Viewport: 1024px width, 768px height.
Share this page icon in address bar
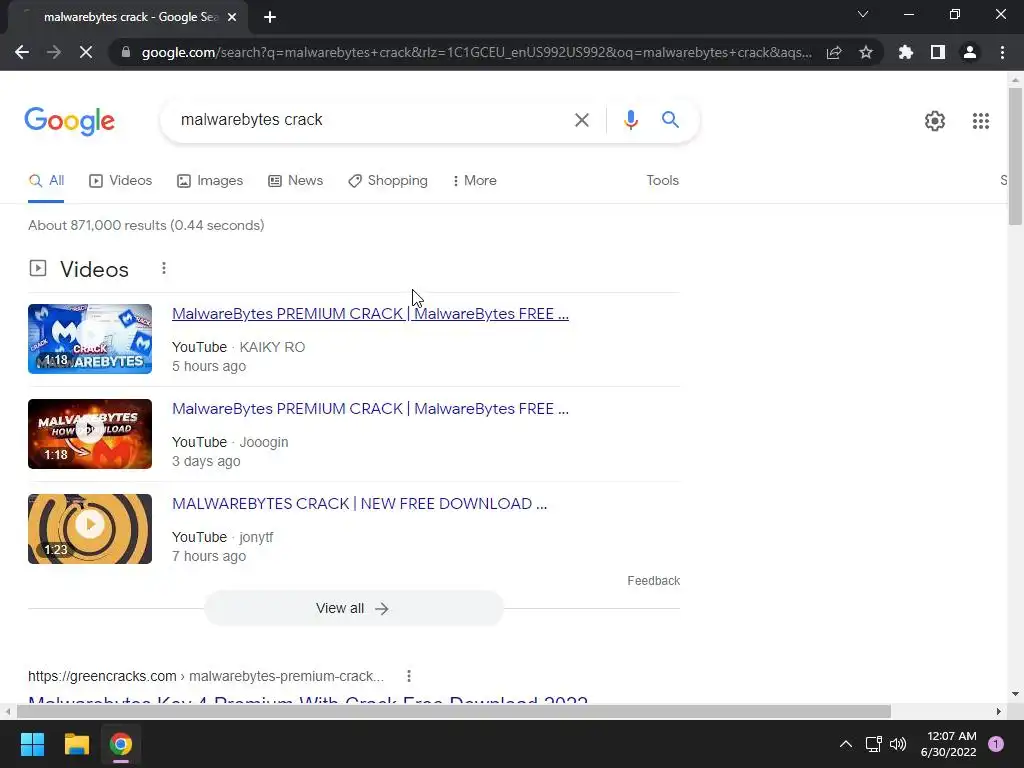[834, 52]
